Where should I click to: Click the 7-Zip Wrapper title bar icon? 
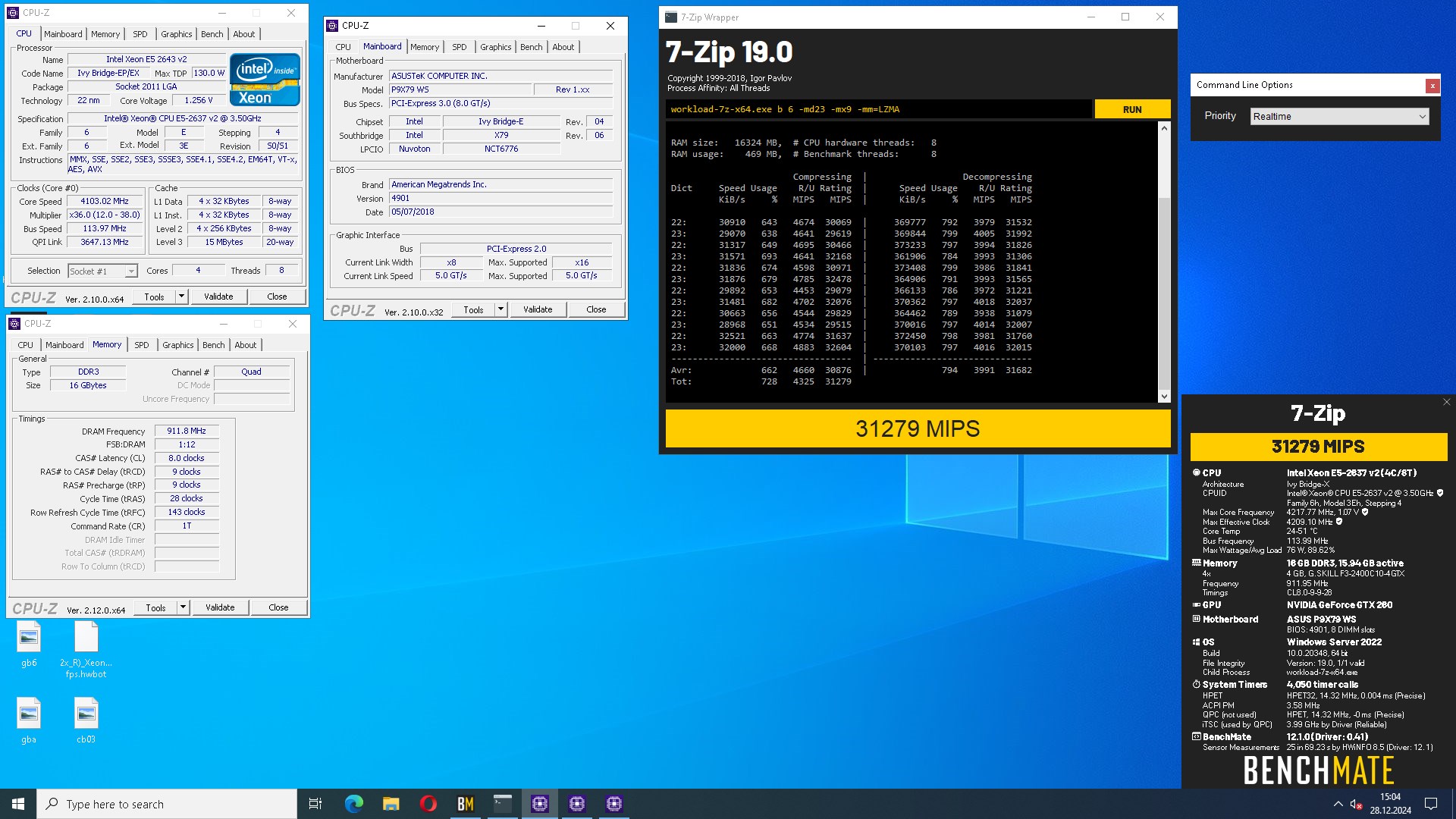[x=671, y=17]
